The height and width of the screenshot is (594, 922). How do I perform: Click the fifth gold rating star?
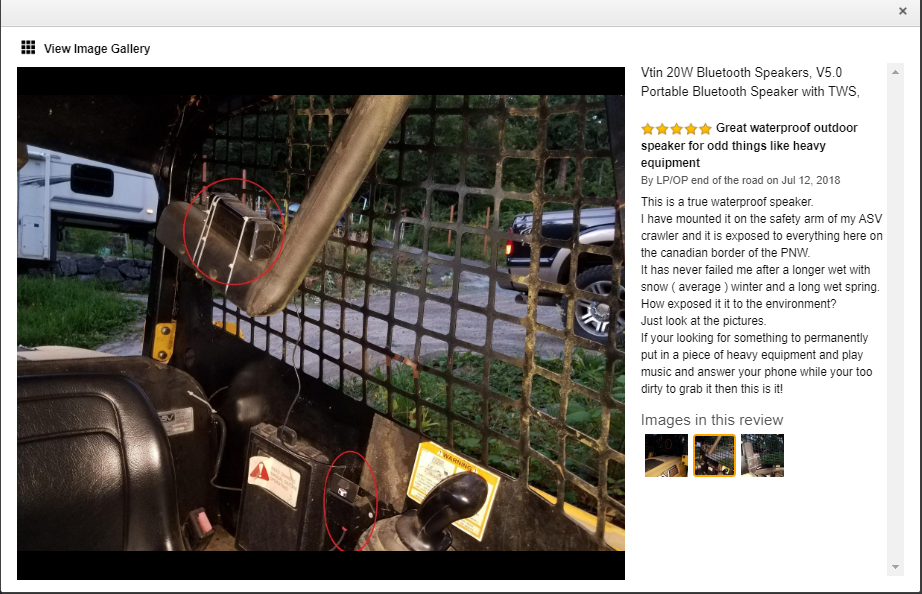click(705, 129)
